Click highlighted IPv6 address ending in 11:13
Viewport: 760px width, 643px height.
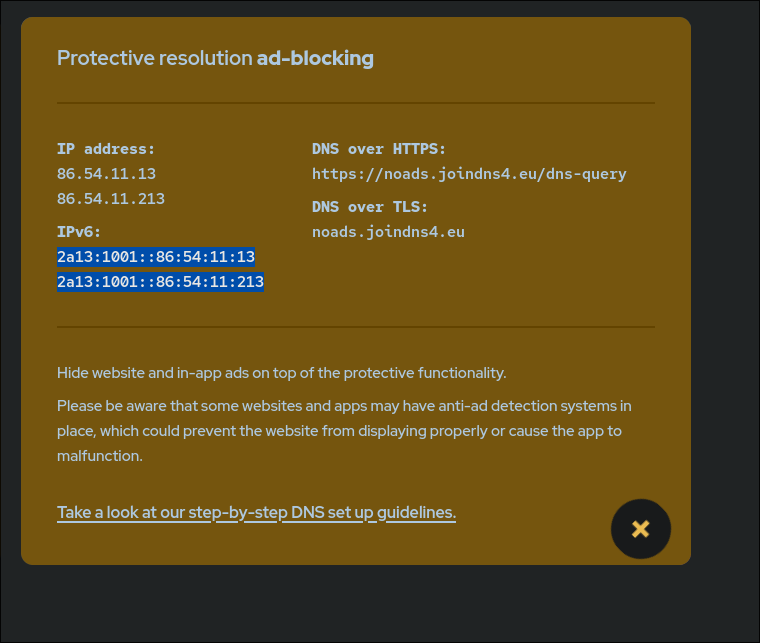tap(156, 257)
